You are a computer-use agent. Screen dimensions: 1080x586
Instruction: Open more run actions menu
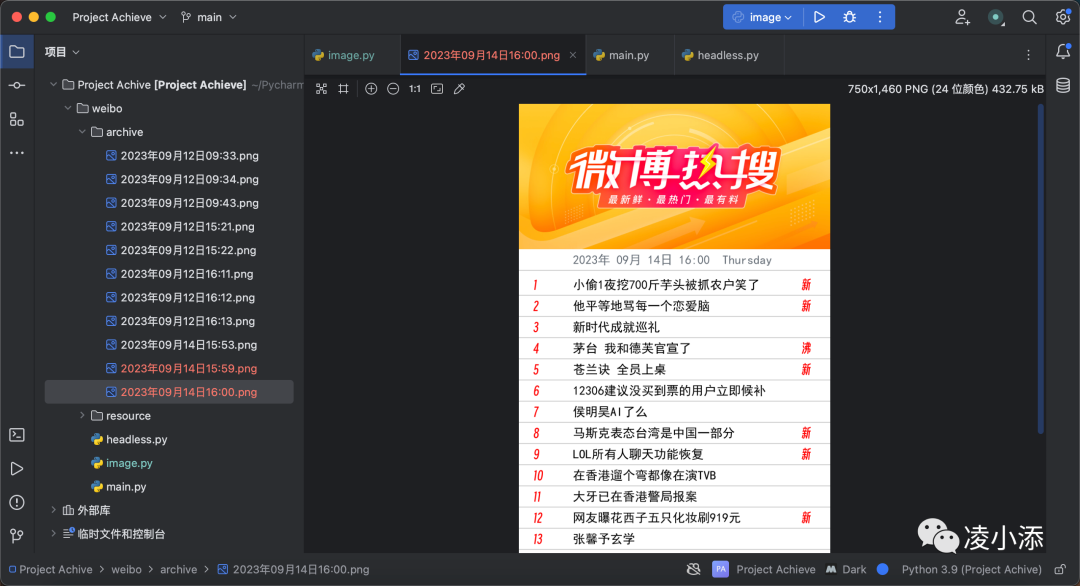(880, 17)
